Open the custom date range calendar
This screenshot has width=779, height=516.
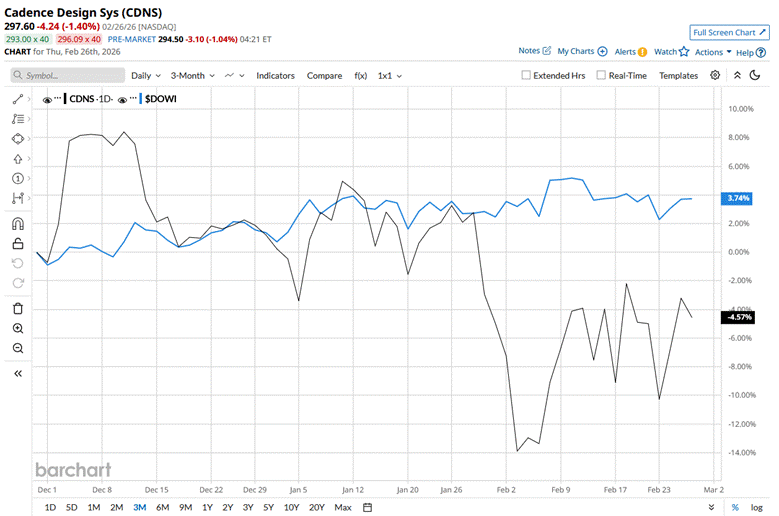point(368,508)
